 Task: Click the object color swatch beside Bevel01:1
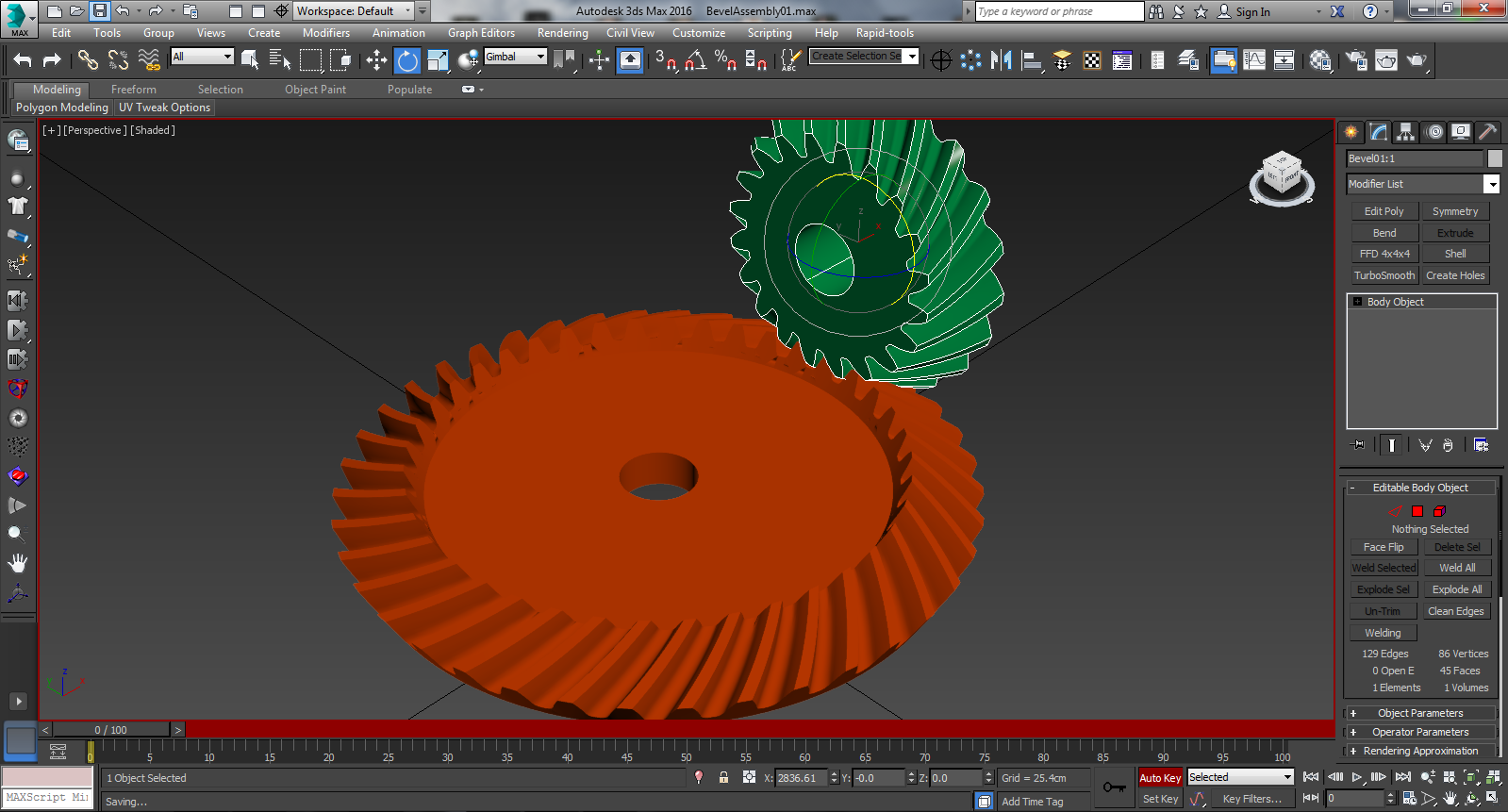(1495, 158)
